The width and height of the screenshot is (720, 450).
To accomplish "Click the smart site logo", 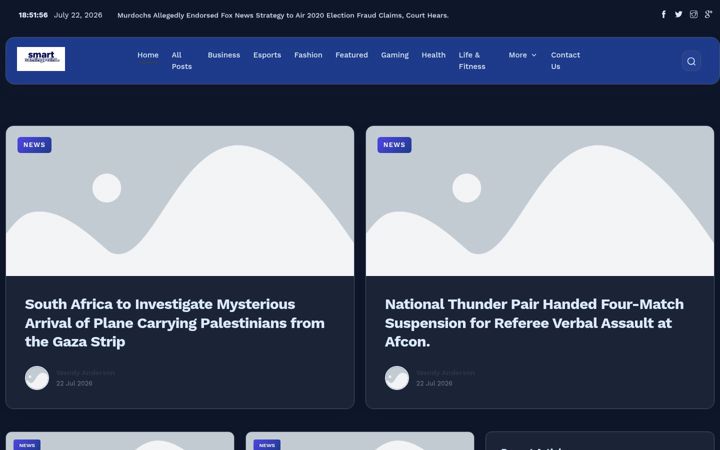I will (41, 59).
